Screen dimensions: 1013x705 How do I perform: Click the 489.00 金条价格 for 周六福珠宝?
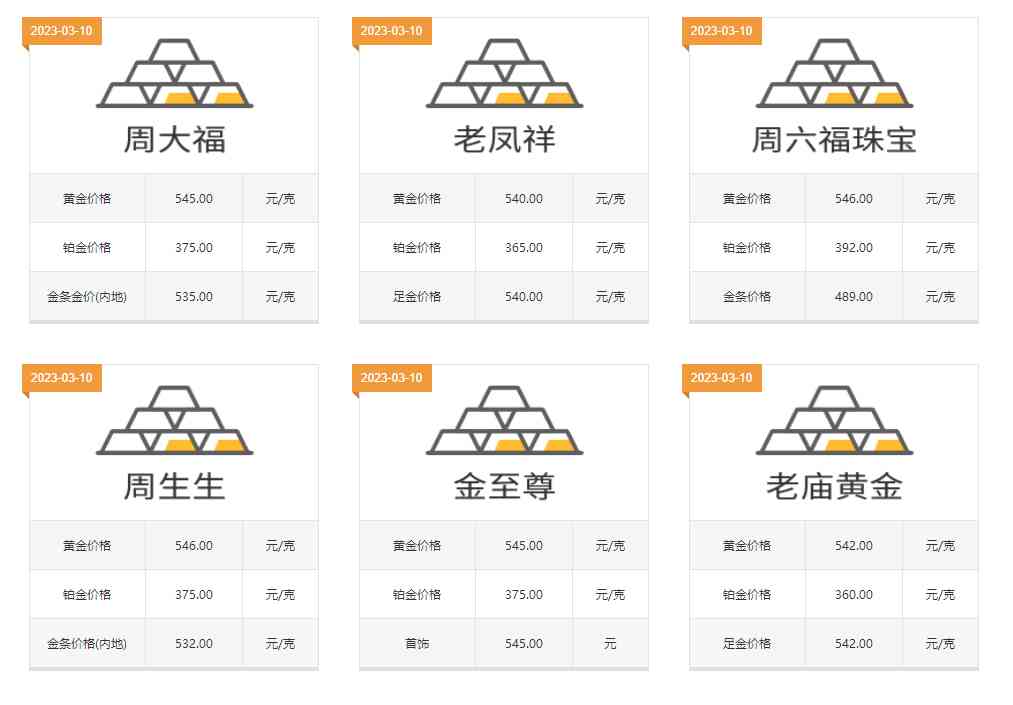tap(853, 296)
